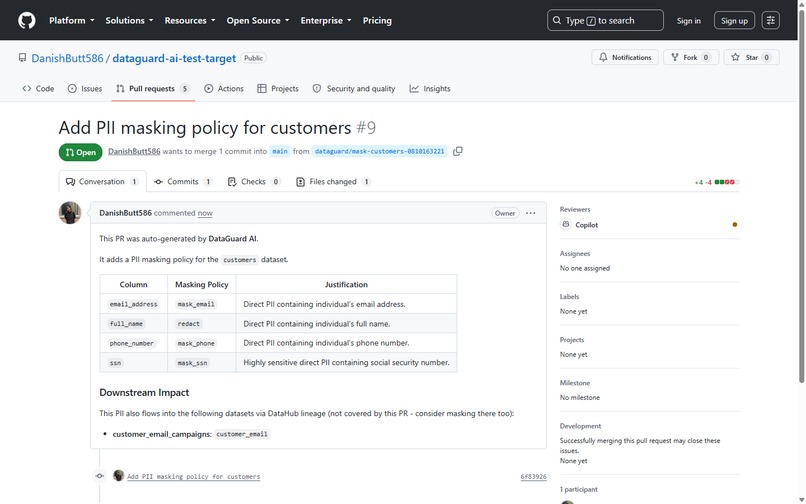Open the Platform menu
This screenshot has height=504, width=806.
pos(72,21)
